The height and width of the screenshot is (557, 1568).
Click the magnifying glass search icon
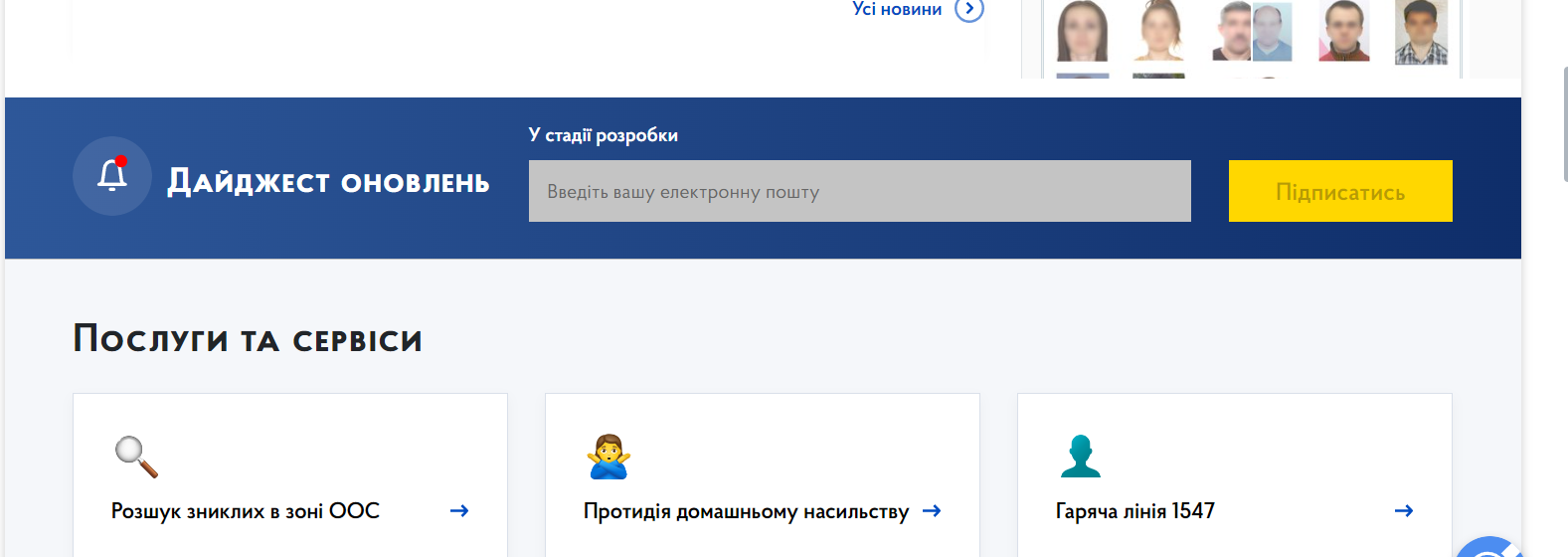pyautogui.click(x=136, y=457)
